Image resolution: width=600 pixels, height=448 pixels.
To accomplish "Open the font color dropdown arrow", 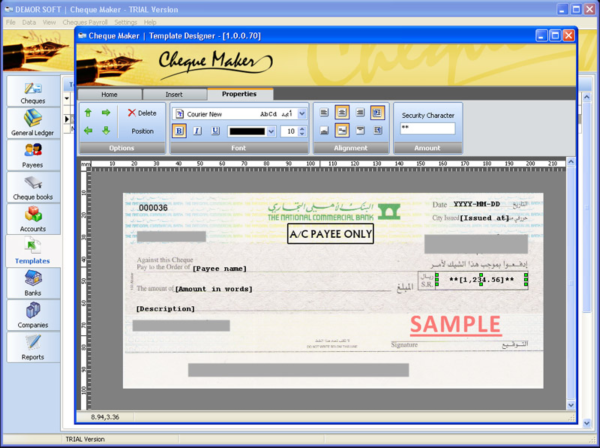I will [x=271, y=131].
